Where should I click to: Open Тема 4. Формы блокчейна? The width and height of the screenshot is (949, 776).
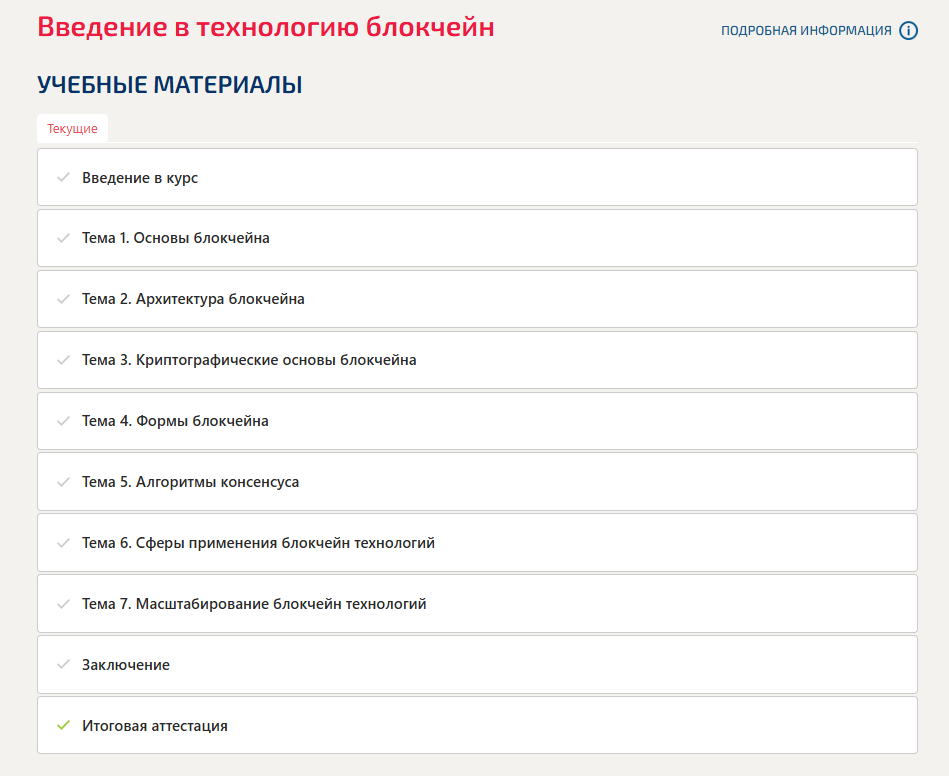pos(175,421)
